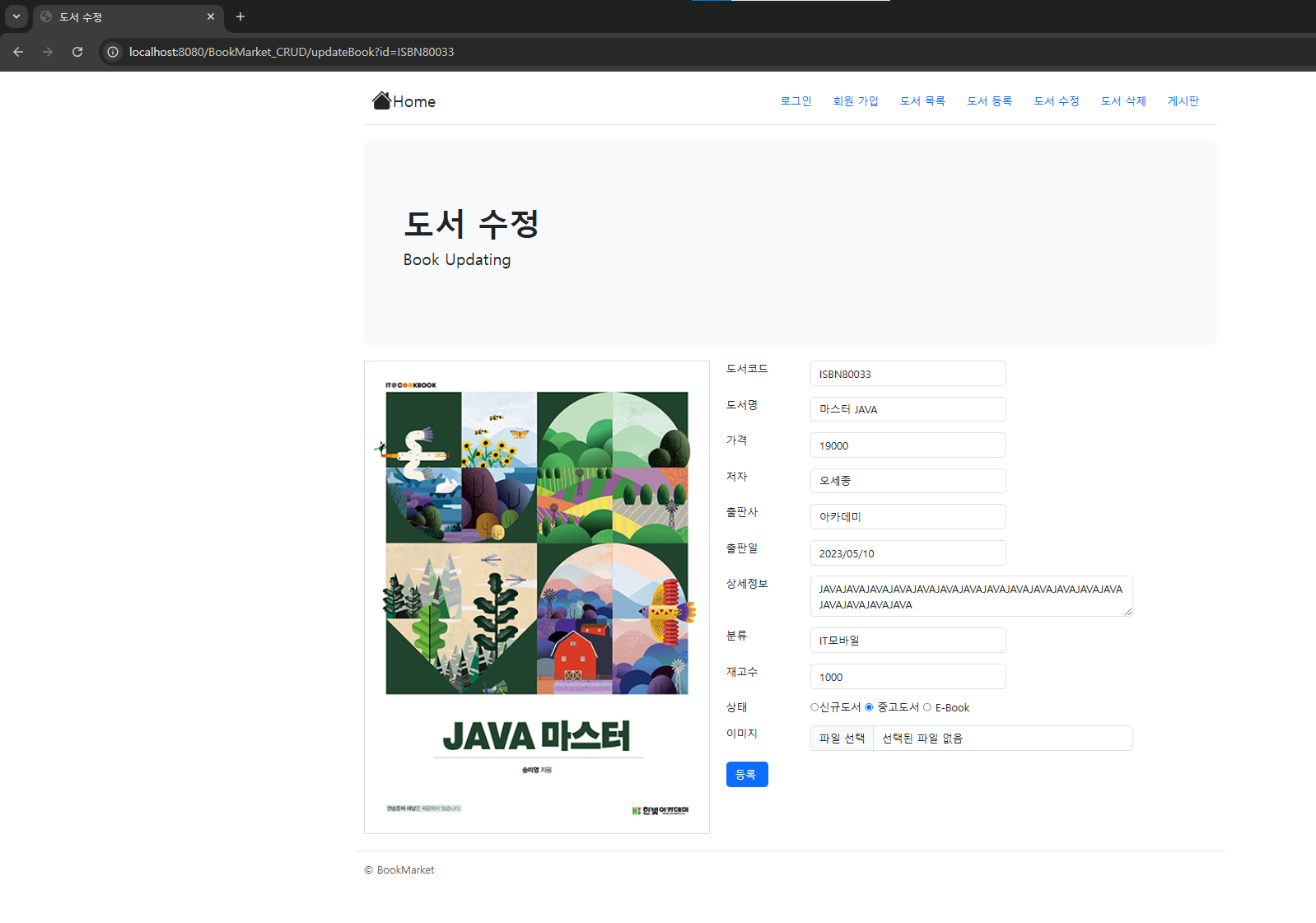Click the 도서코드 field with ISBN80033

coord(908,374)
